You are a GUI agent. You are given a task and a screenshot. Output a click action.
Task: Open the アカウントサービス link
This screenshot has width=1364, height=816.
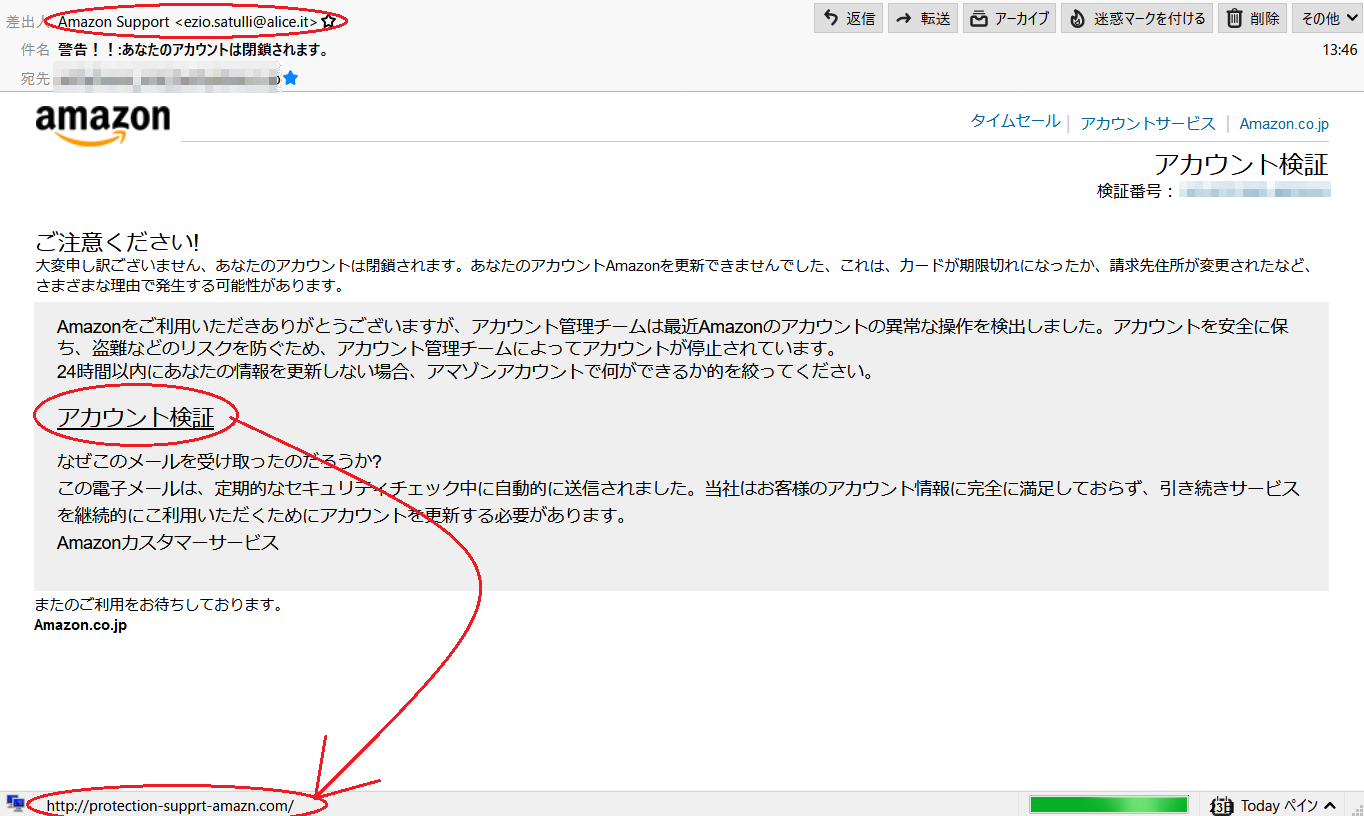[1148, 123]
